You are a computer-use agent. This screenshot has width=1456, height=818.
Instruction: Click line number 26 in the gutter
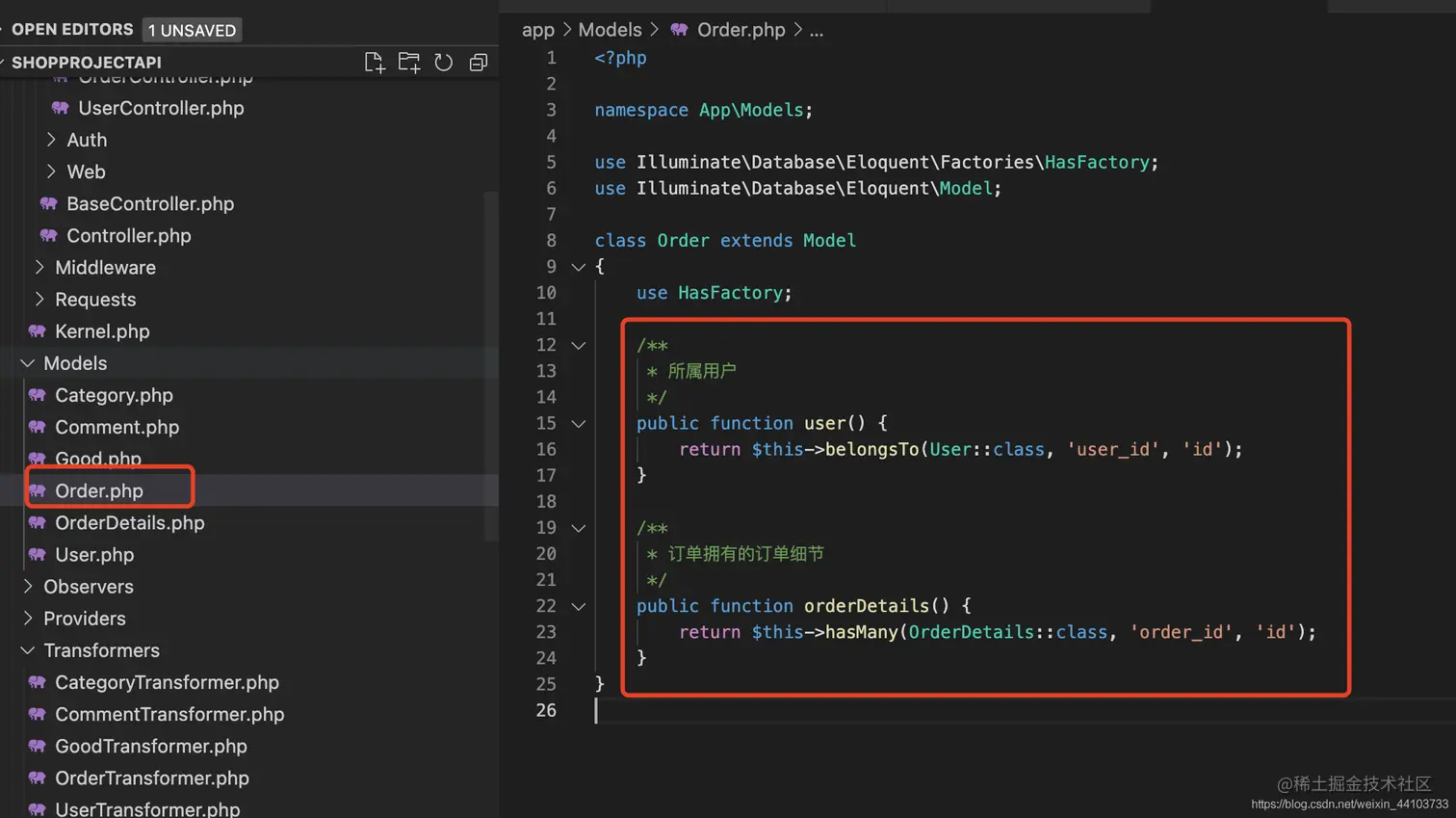click(x=546, y=710)
